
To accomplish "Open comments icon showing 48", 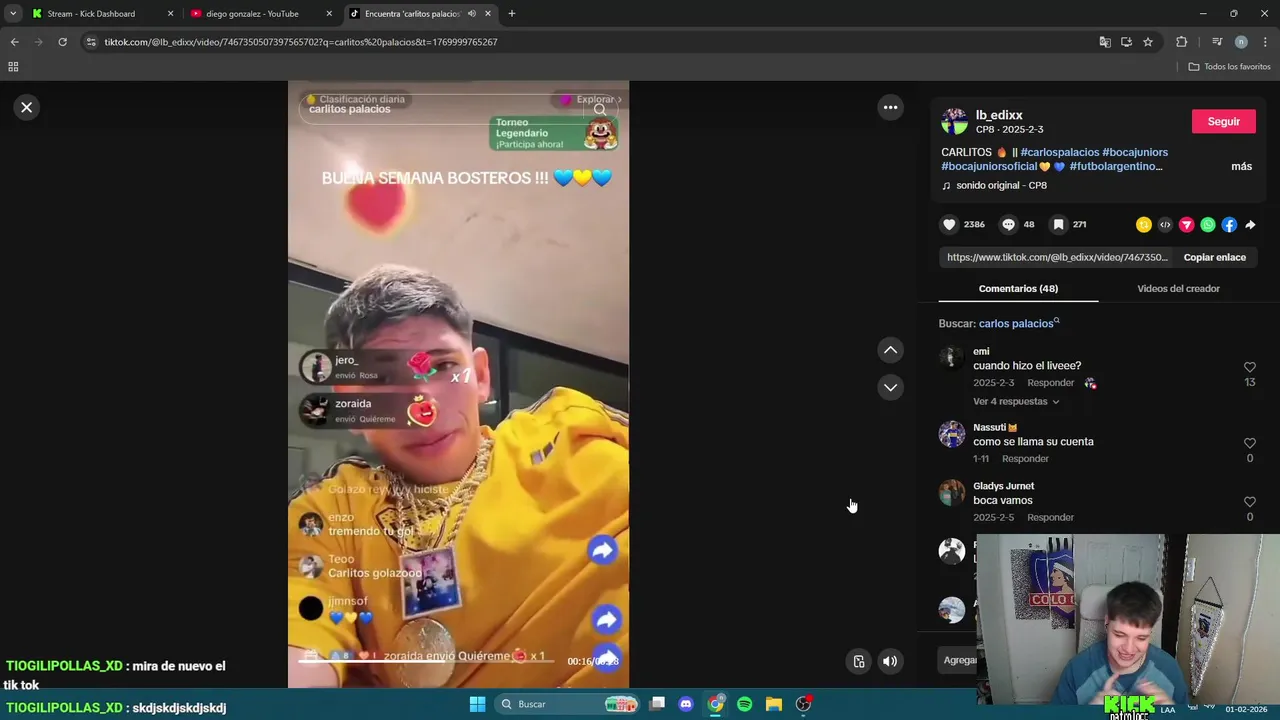I will [x=1008, y=225].
